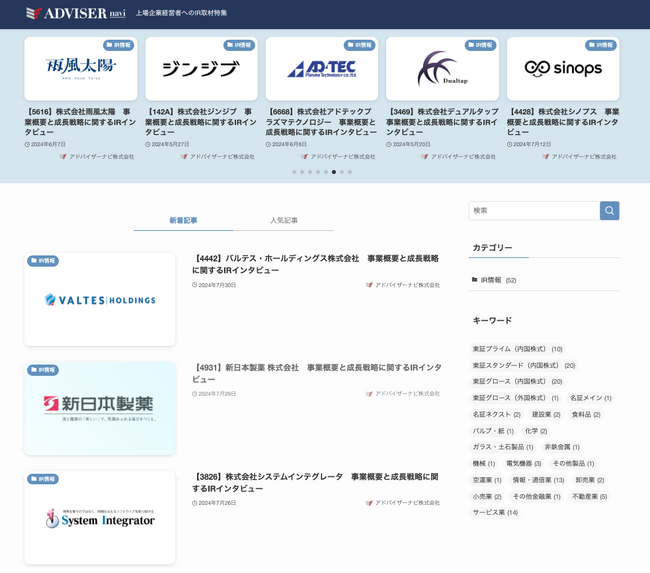Select the 建設業 keyword tag
650x573 pixels.
tap(546, 415)
